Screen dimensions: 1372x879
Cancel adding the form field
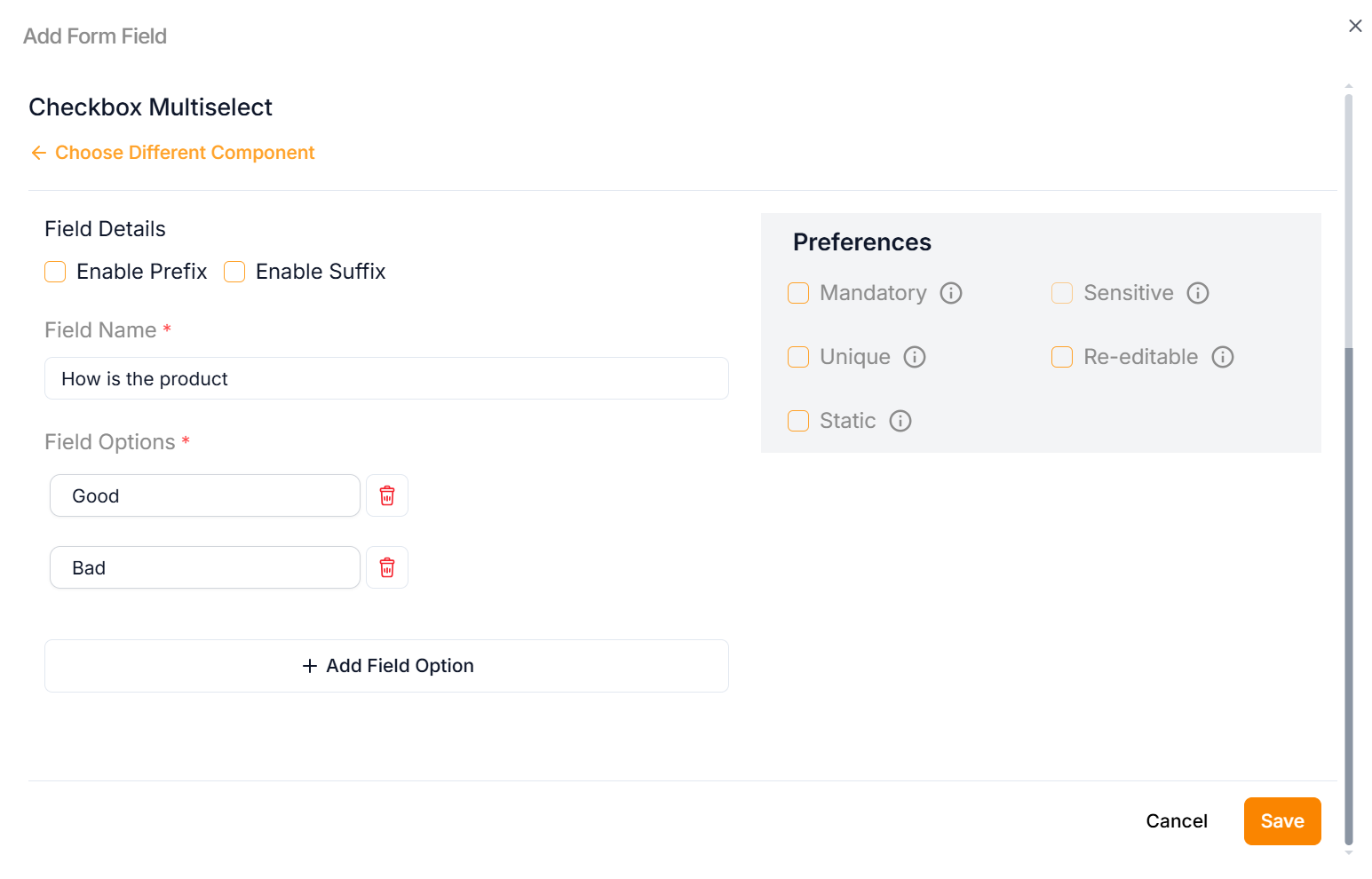[1176, 821]
